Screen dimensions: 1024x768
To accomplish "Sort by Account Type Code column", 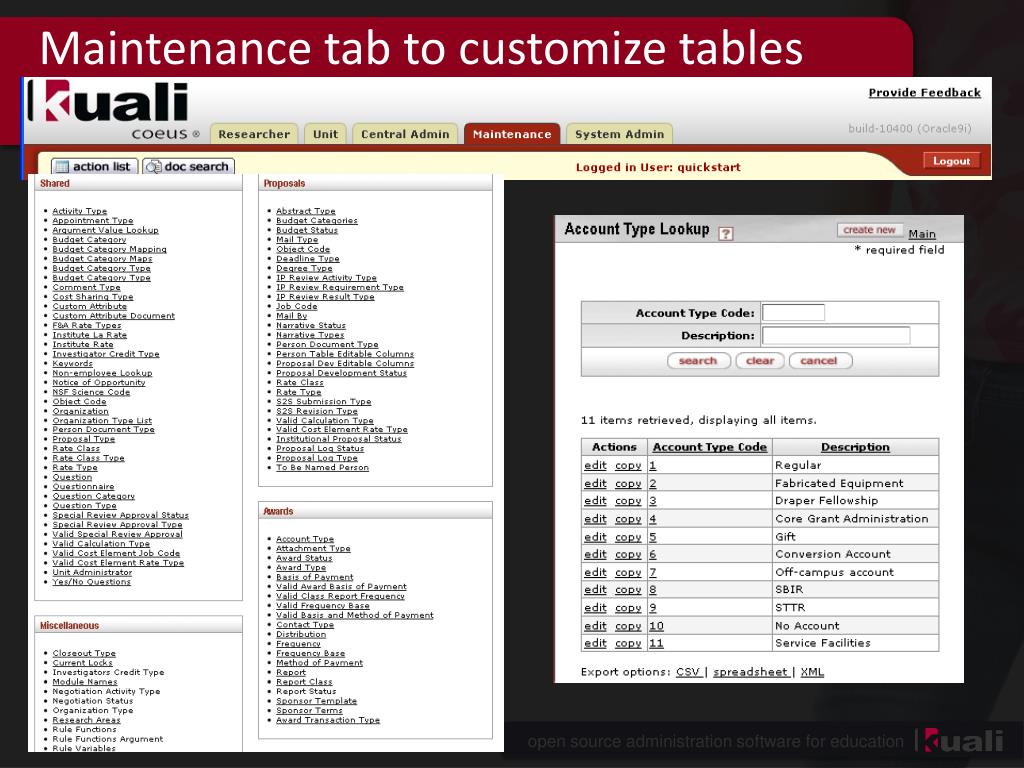I will 709,447.
